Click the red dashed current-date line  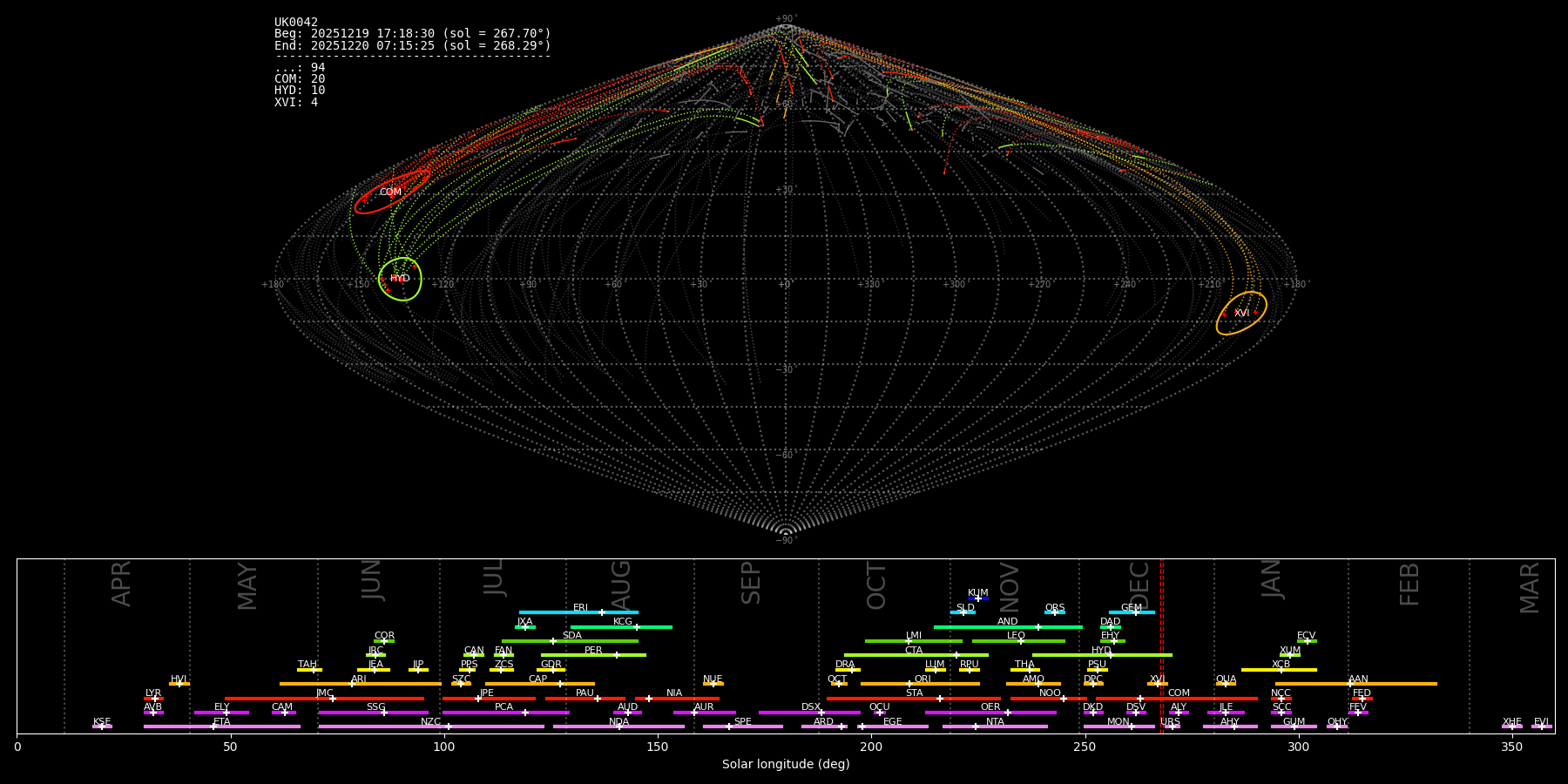pyautogui.click(x=1161, y=645)
